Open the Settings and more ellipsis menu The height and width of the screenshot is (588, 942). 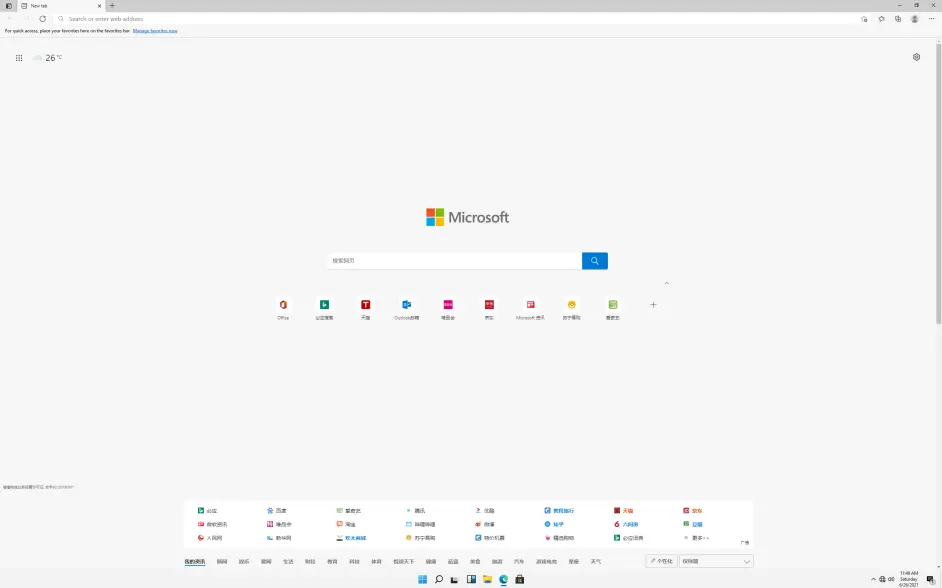point(932,19)
